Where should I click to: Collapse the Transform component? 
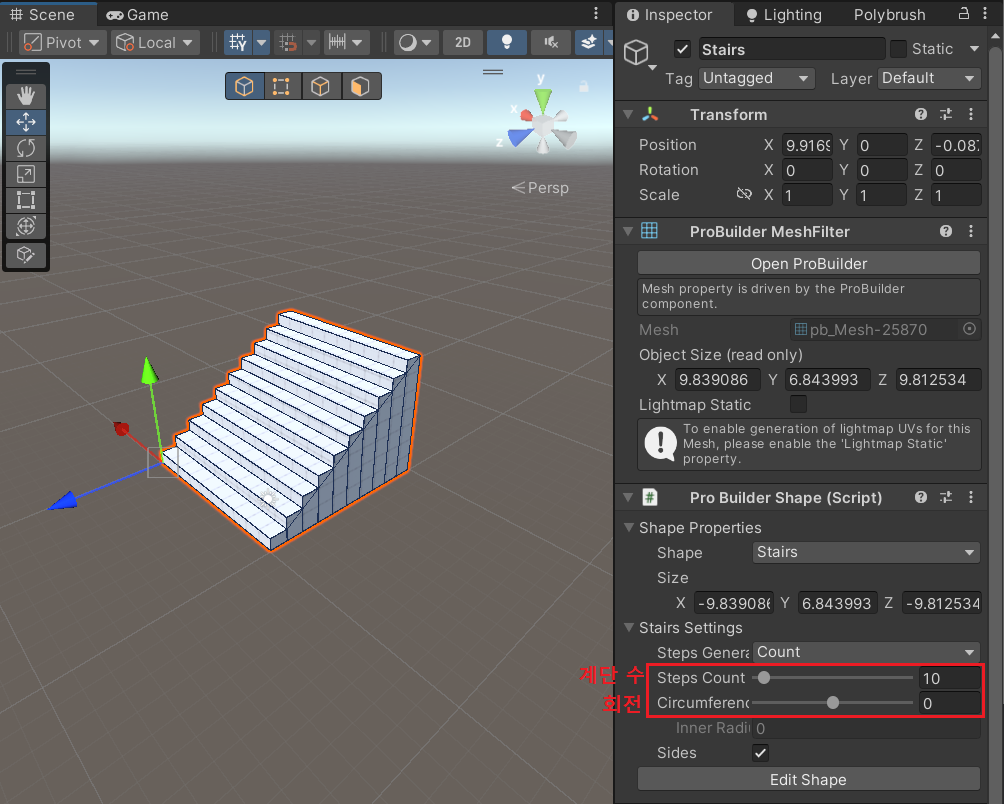(x=629, y=114)
